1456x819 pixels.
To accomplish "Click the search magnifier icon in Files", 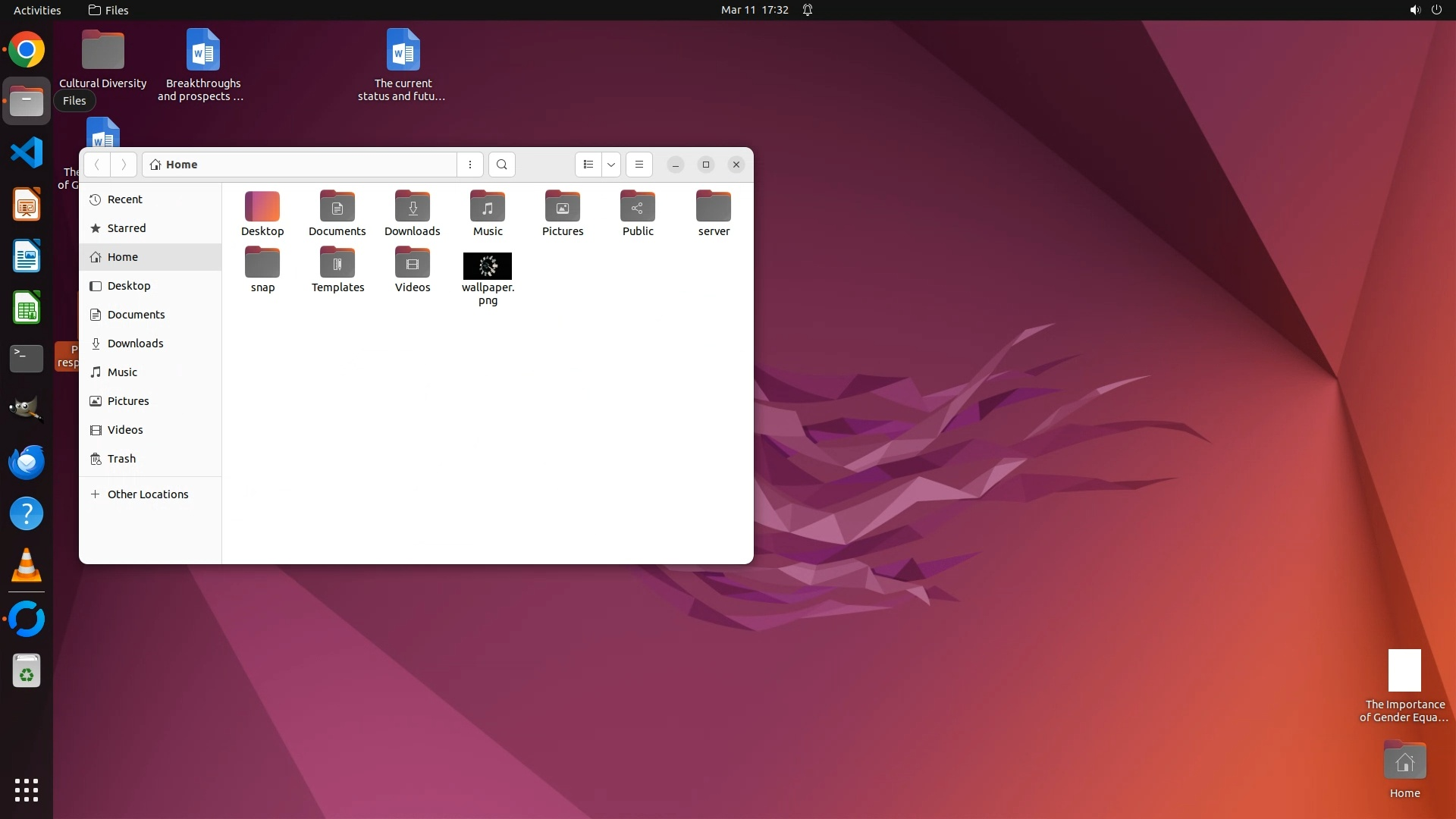I will (x=501, y=165).
